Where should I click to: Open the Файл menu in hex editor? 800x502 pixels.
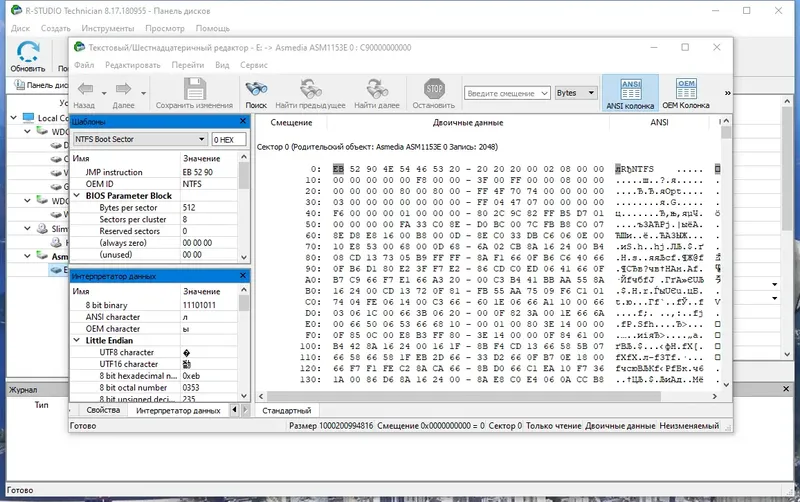pyautogui.click(x=84, y=65)
